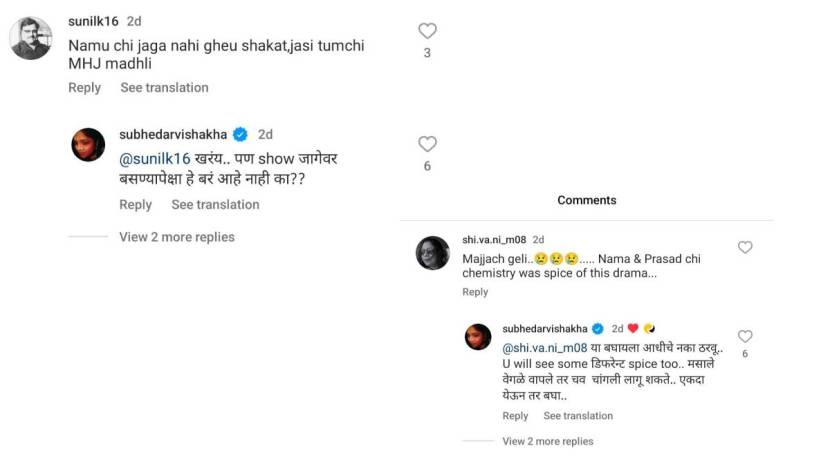830x466 pixels.
Task: Reply to shi.va.ni_m08's chemistry comment
Action: coord(475,292)
